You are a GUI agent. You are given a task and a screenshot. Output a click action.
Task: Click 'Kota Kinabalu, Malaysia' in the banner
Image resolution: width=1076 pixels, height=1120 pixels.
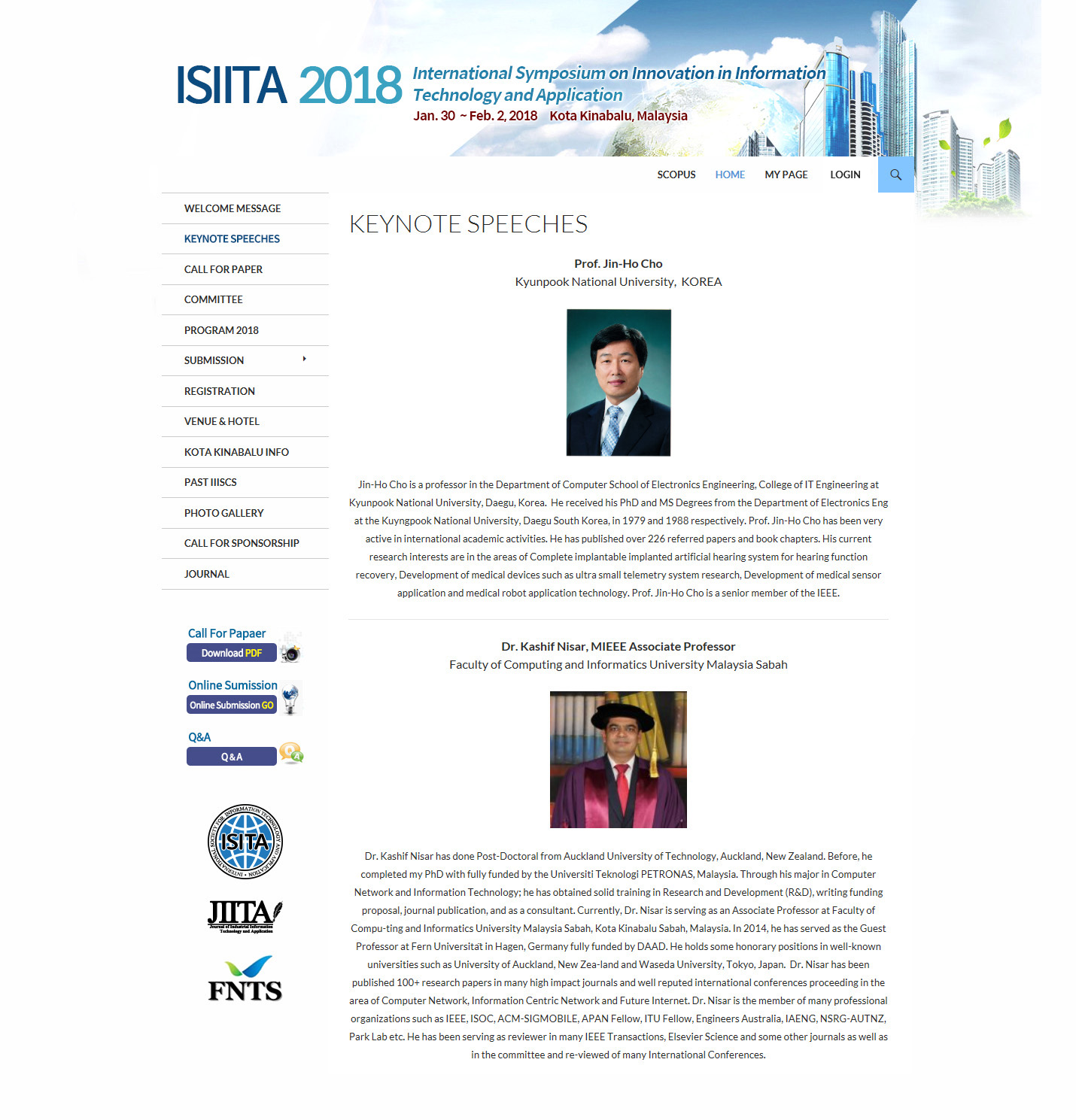(x=619, y=116)
